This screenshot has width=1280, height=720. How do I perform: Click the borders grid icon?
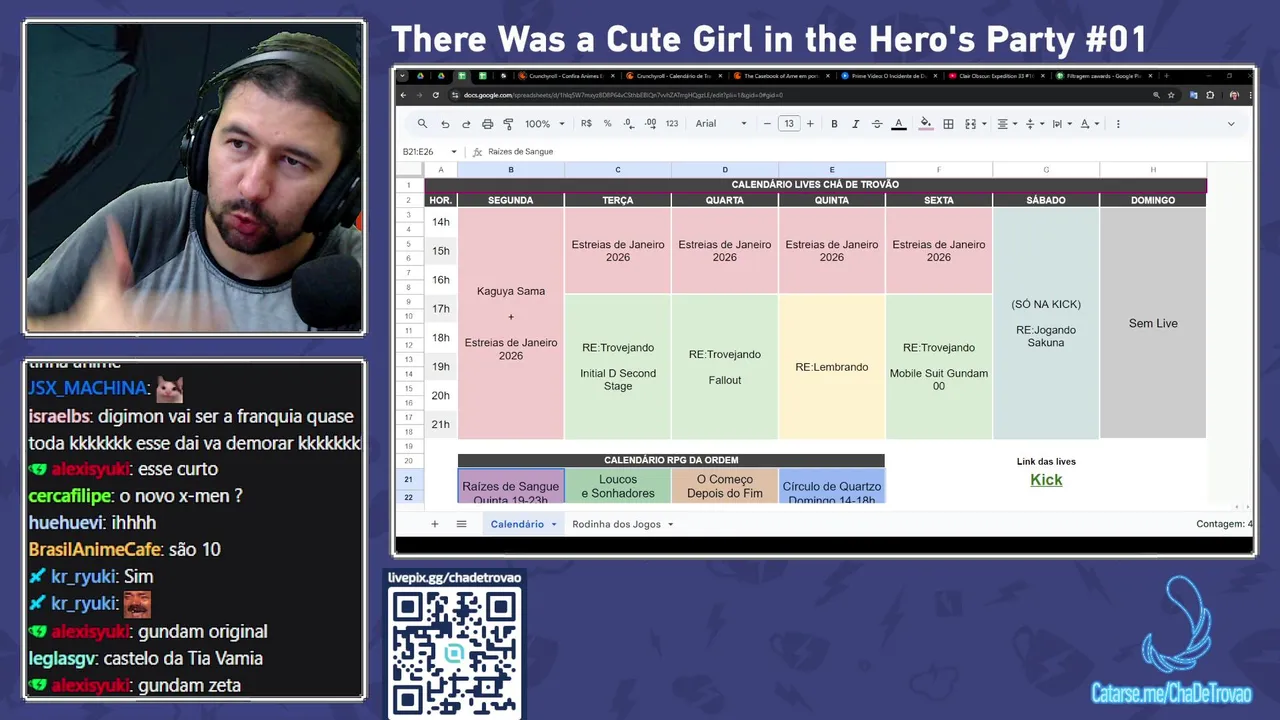tap(948, 124)
